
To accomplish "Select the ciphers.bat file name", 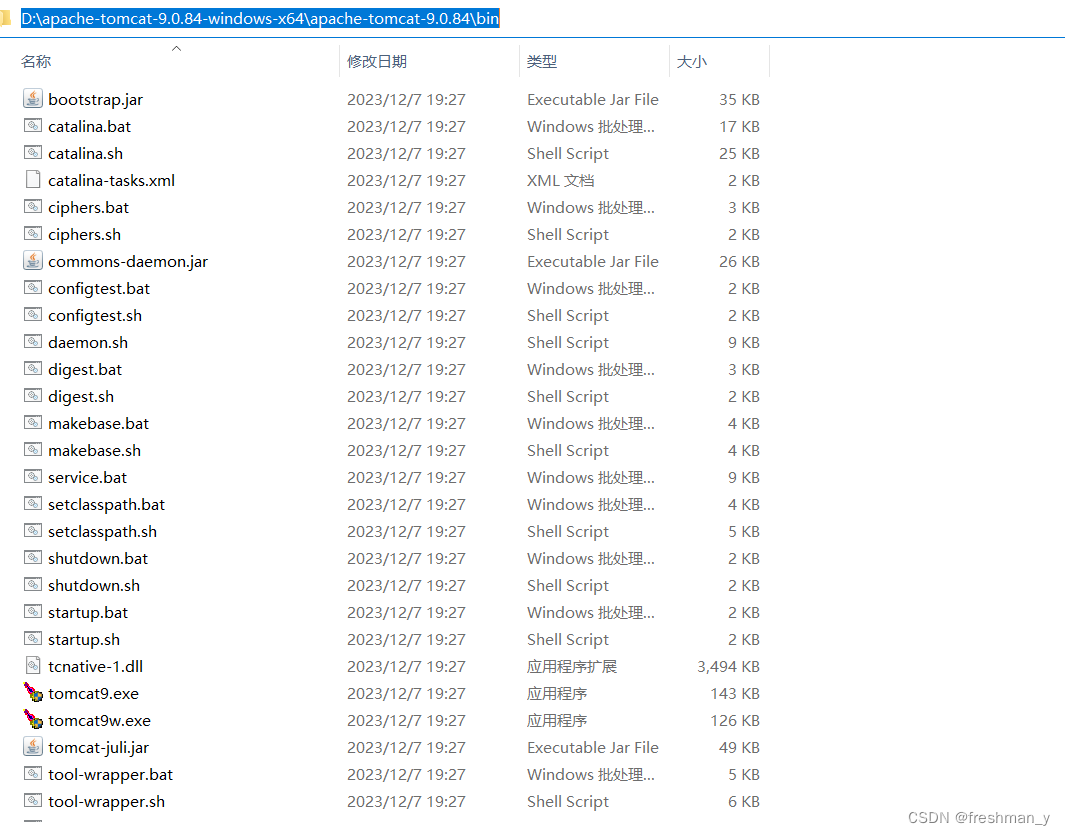I will [x=88, y=208].
